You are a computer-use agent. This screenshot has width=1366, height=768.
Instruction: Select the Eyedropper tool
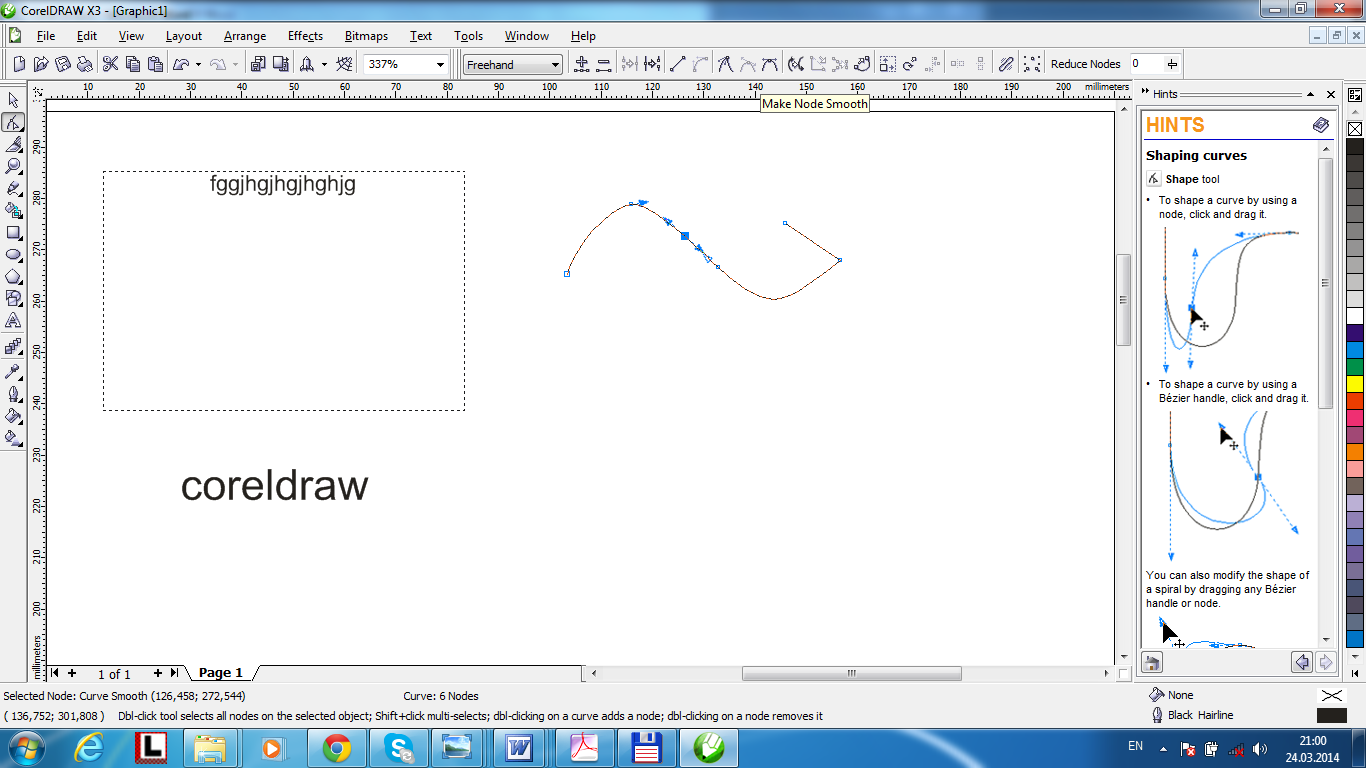13,371
